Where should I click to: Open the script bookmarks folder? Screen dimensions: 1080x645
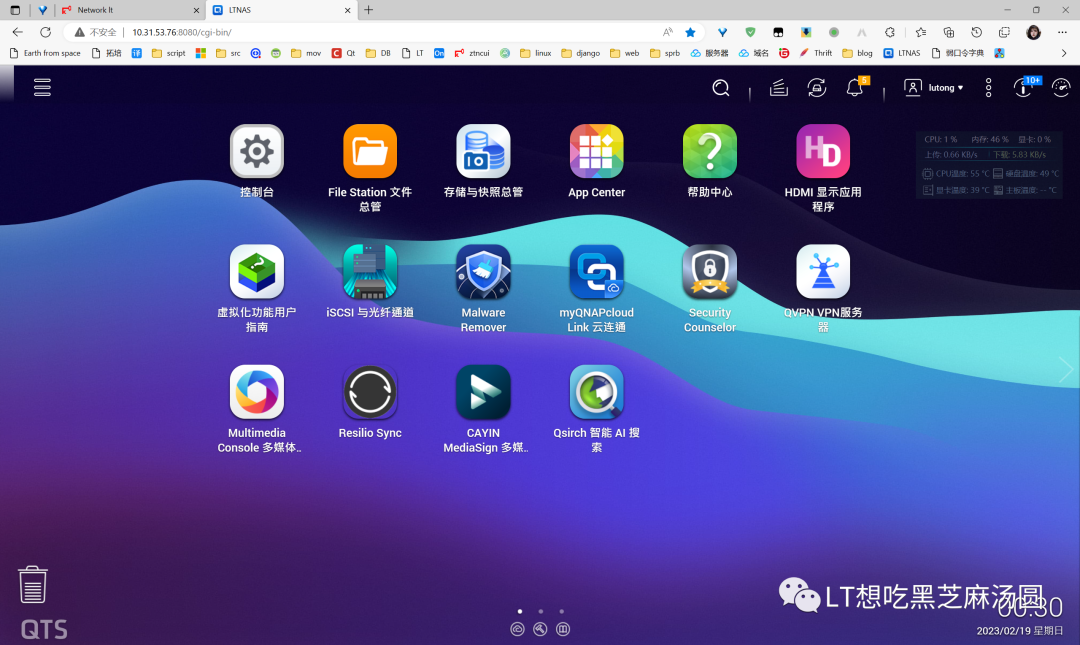point(169,53)
